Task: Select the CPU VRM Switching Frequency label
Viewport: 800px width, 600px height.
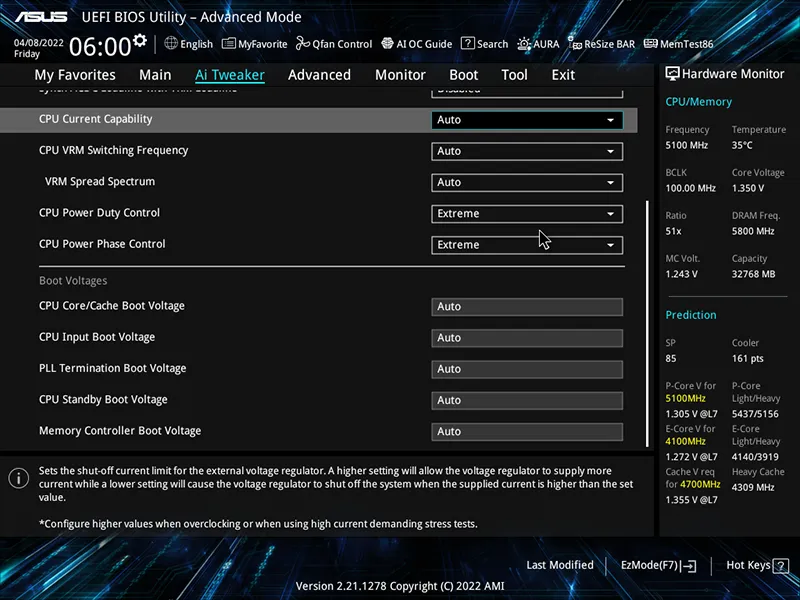Action: click(x=113, y=150)
